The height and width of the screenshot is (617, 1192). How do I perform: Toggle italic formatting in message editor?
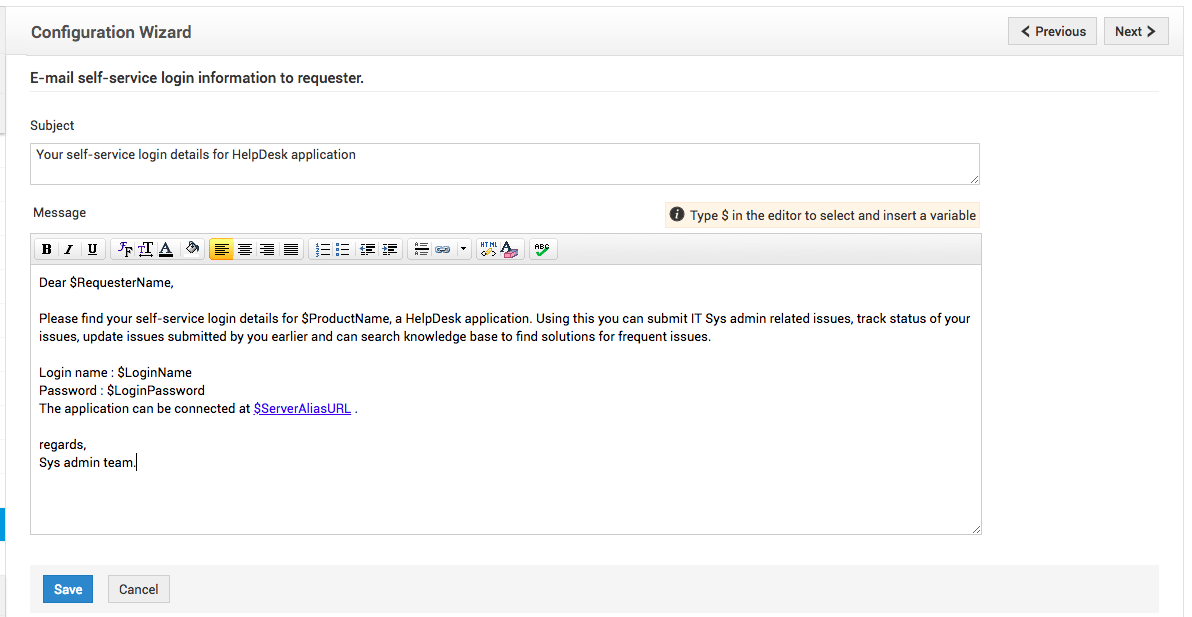69,250
